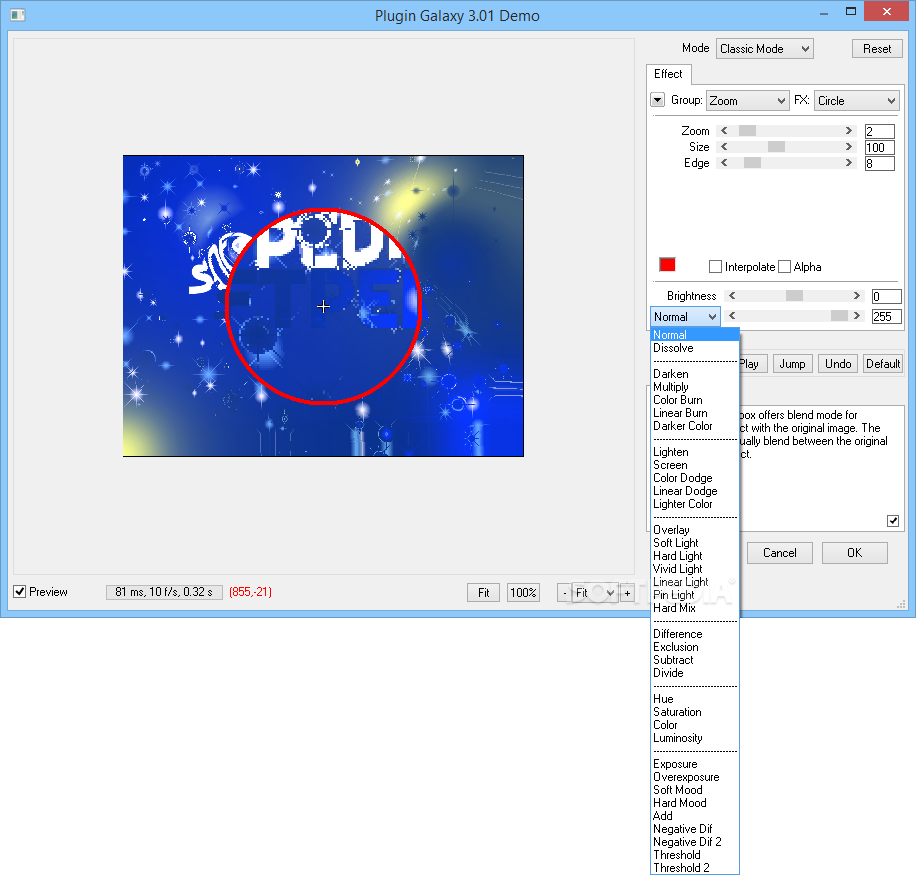Click the Zoom slider left arrow
Viewport: 916px width, 875px height.
click(724, 131)
